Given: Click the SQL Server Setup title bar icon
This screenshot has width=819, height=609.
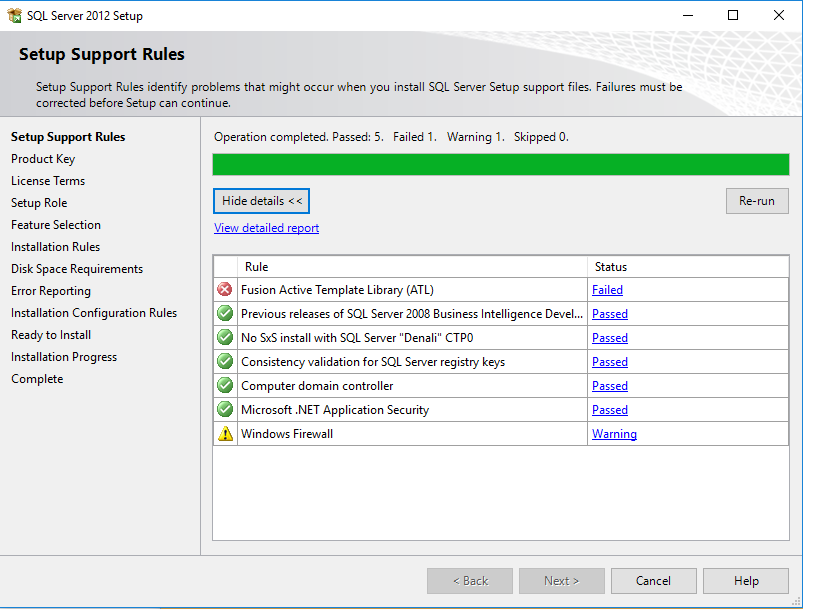Looking at the screenshot, I should (x=14, y=15).
